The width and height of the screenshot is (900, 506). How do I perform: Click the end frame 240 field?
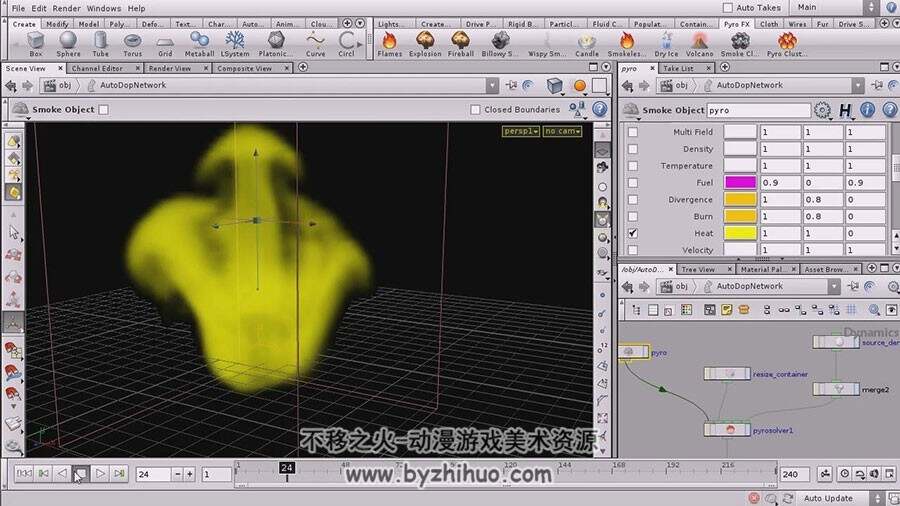tap(794, 474)
